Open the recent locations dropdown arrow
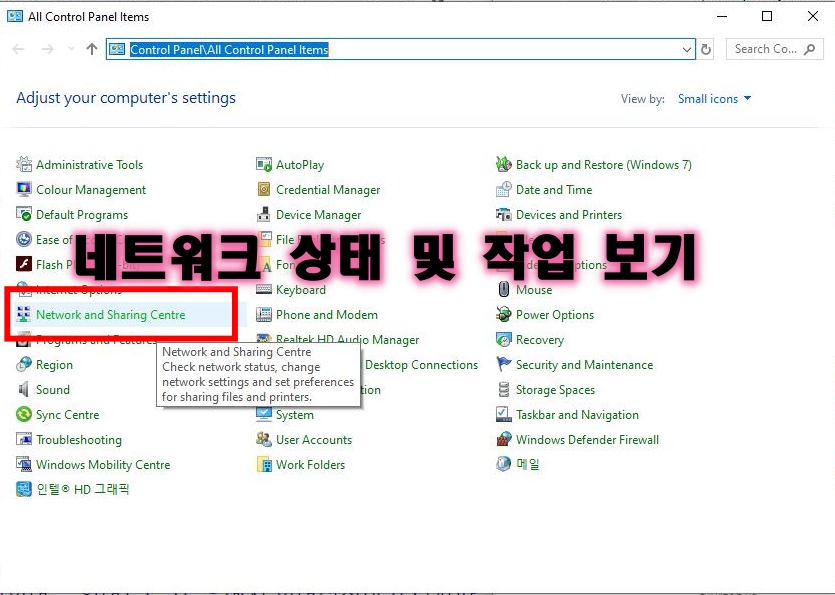835x595 pixels. point(71,49)
